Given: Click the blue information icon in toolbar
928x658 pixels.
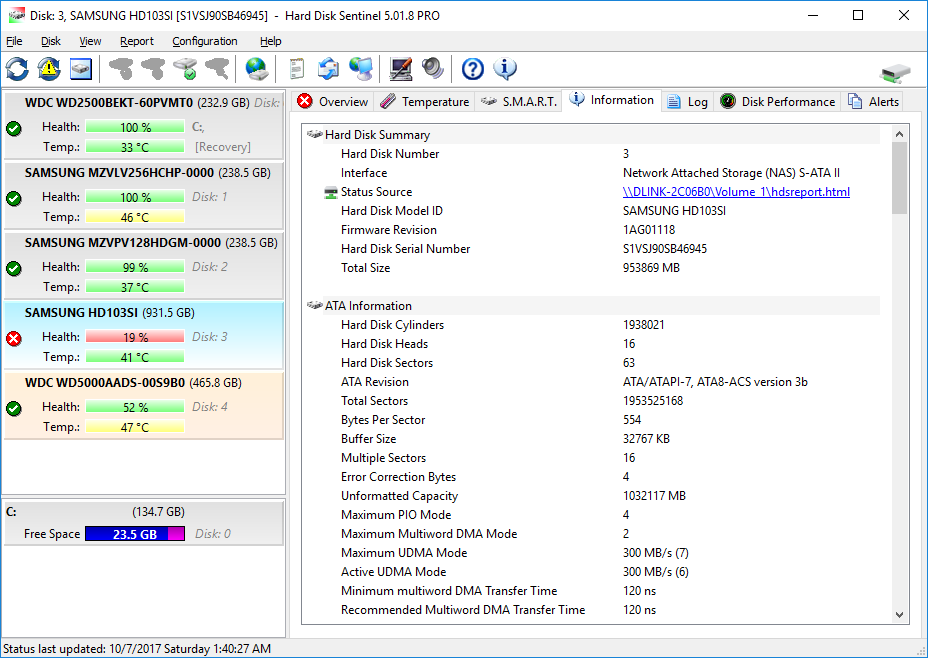Looking at the screenshot, I should (x=505, y=68).
